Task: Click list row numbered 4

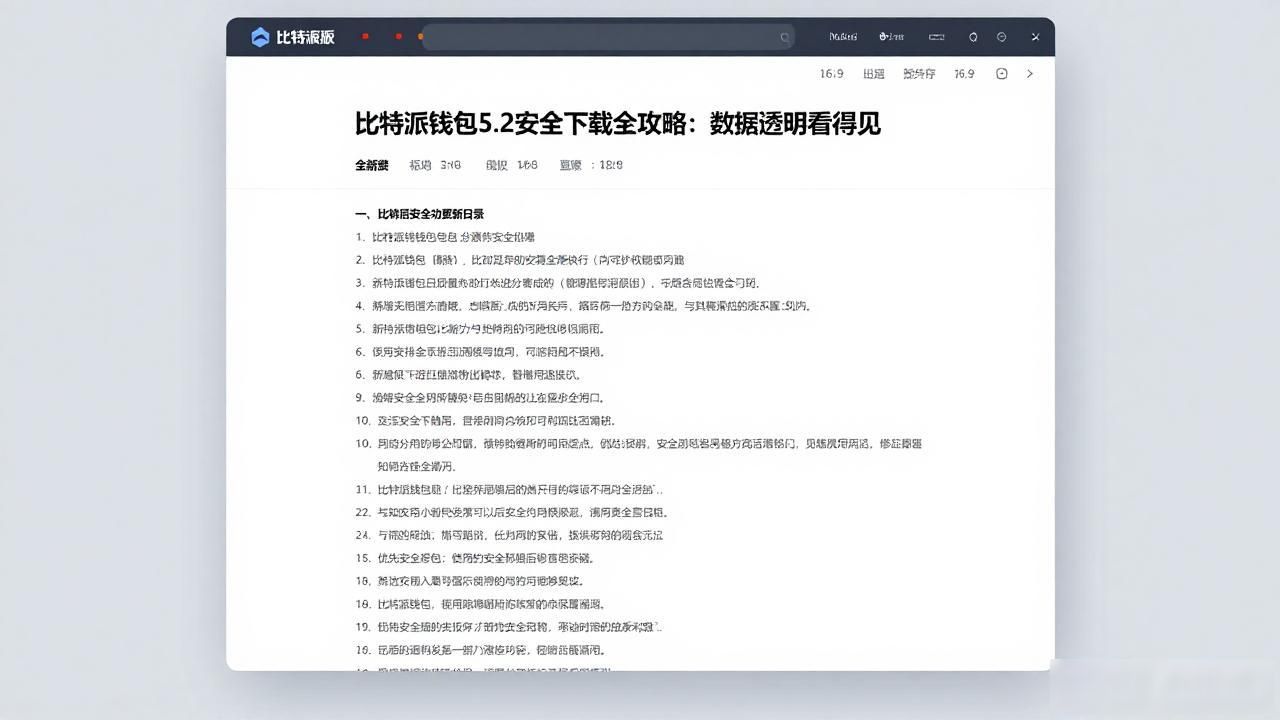Action: (x=583, y=306)
